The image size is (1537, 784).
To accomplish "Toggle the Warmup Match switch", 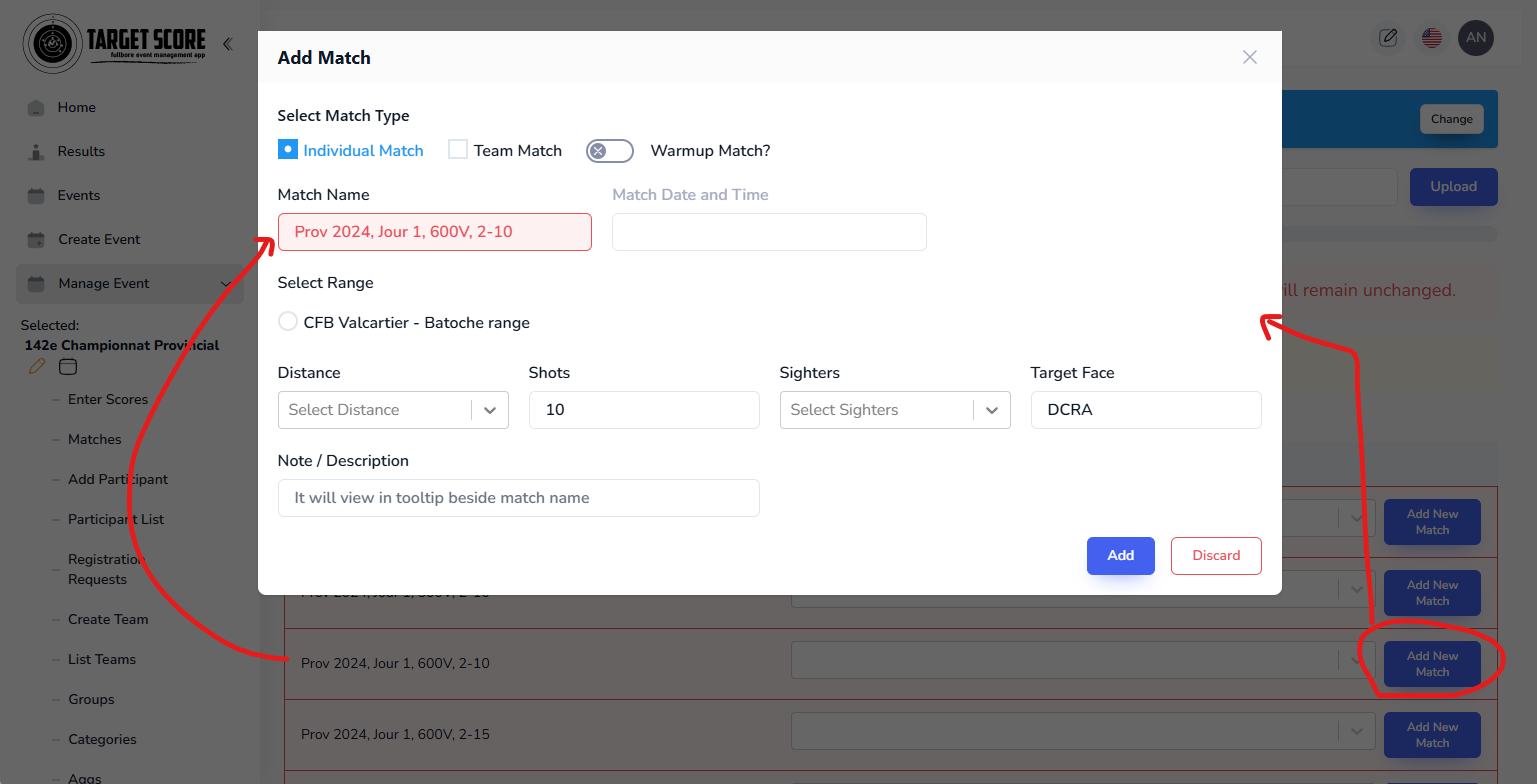I will pyautogui.click(x=610, y=151).
